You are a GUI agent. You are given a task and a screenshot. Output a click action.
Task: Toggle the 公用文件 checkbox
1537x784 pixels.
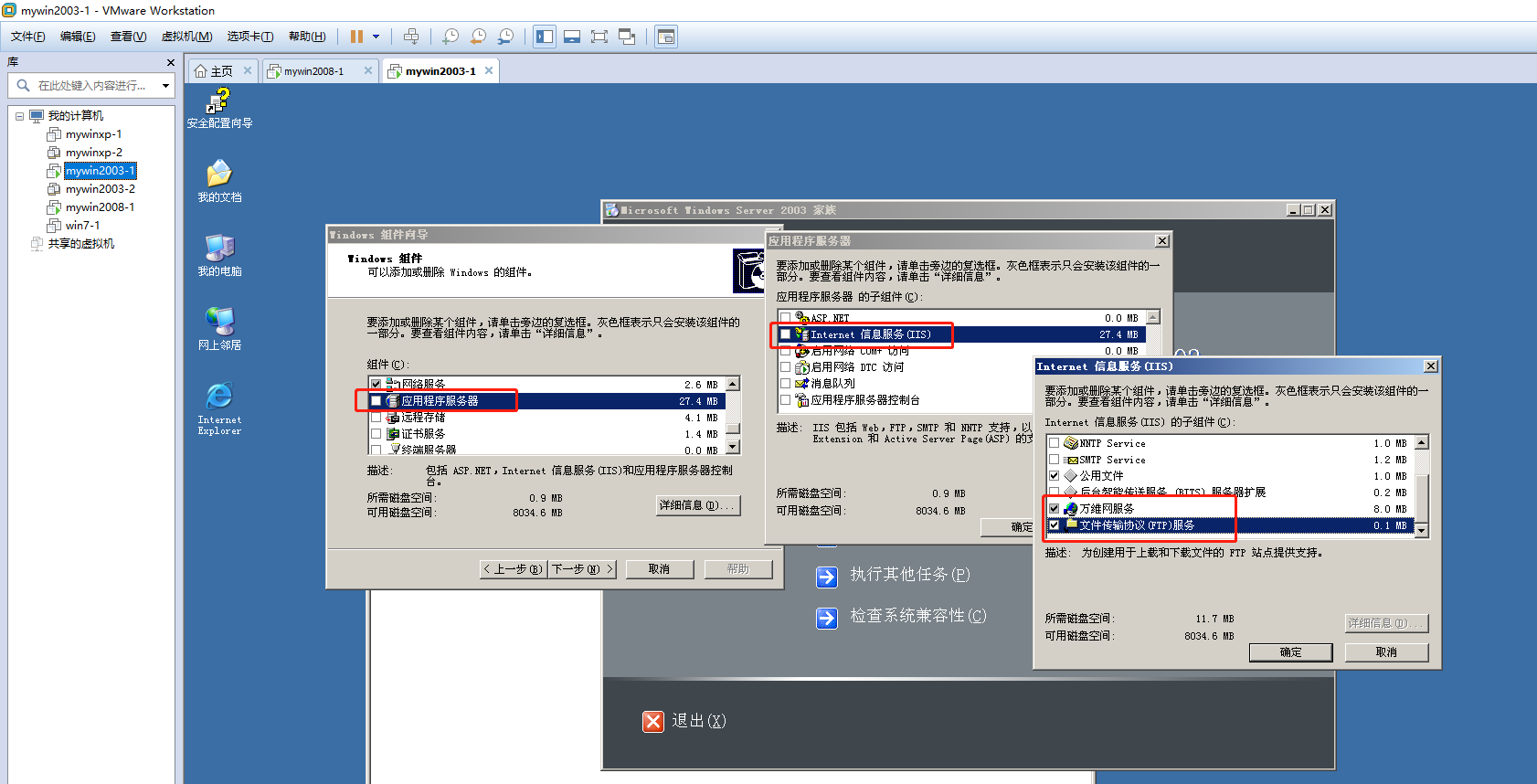[x=1054, y=476]
